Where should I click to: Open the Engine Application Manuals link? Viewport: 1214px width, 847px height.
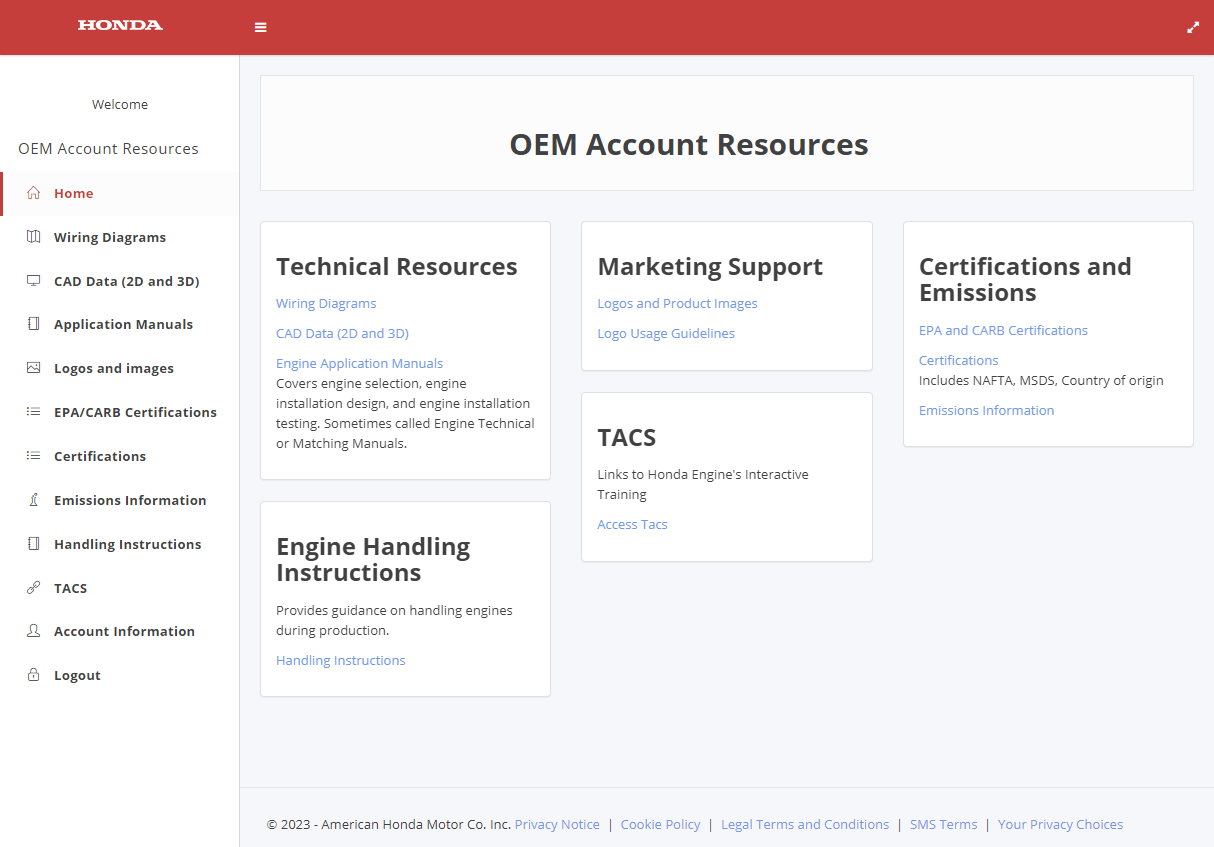click(359, 364)
